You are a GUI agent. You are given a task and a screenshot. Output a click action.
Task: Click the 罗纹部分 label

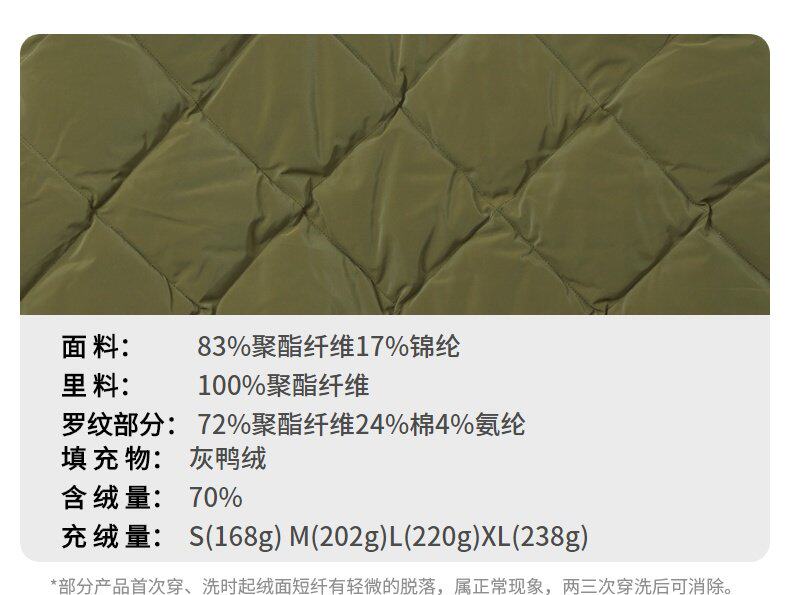[x=118, y=424]
